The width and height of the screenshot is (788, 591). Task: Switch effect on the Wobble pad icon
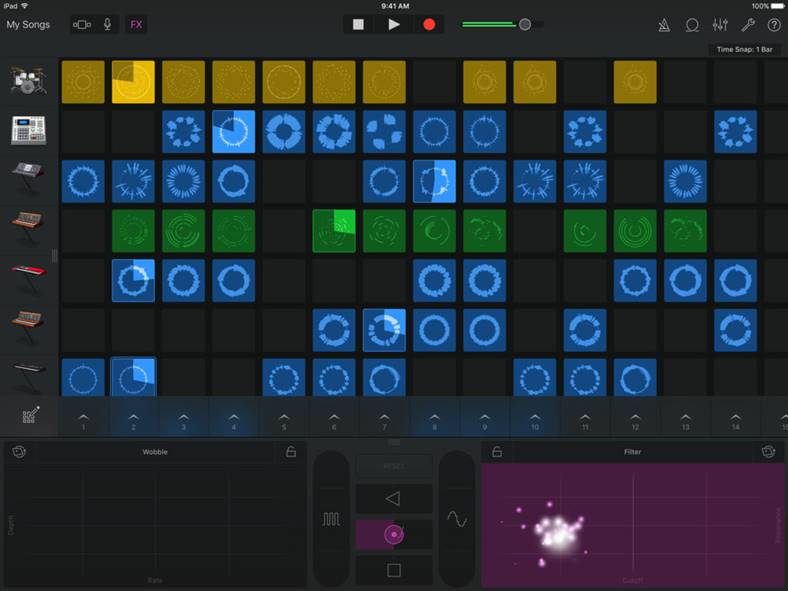pyautogui.click(x=19, y=451)
